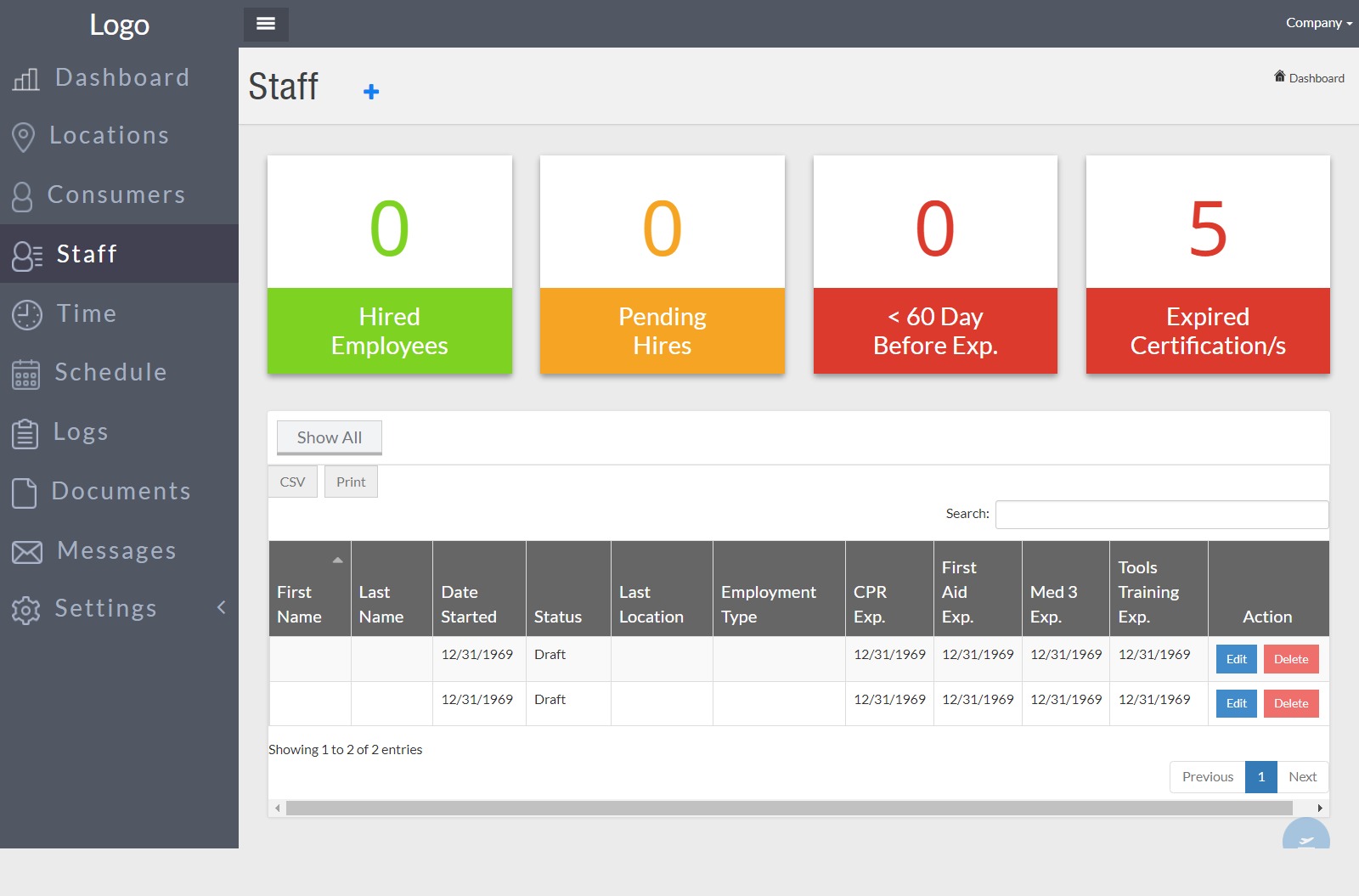1359x896 pixels.
Task: Click the Time clock icon
Action: tap(27, 315)
